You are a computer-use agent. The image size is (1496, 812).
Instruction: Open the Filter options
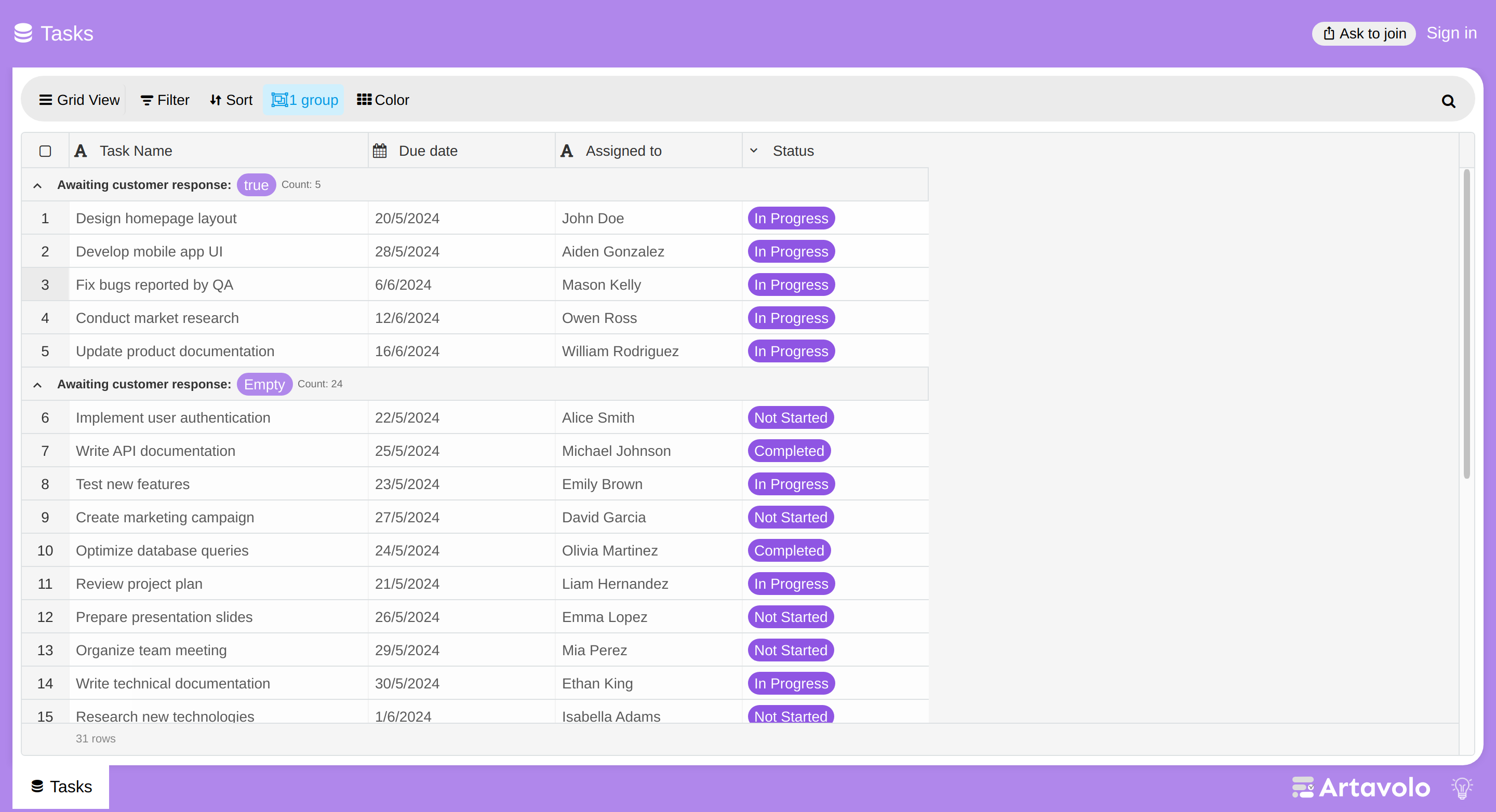click(x=165, y=100)
